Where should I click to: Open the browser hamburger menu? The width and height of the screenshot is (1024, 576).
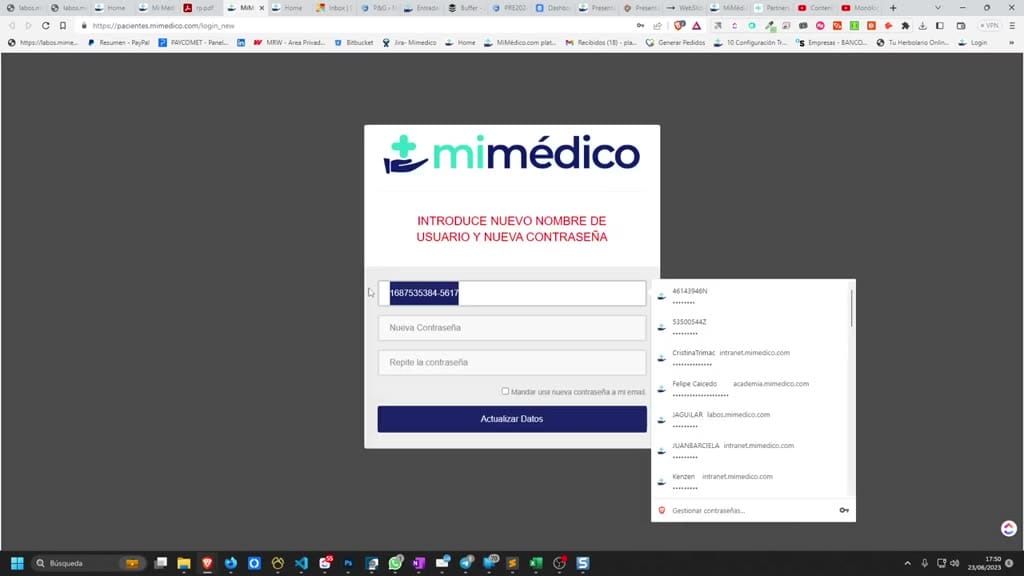tap(1012, 25)
